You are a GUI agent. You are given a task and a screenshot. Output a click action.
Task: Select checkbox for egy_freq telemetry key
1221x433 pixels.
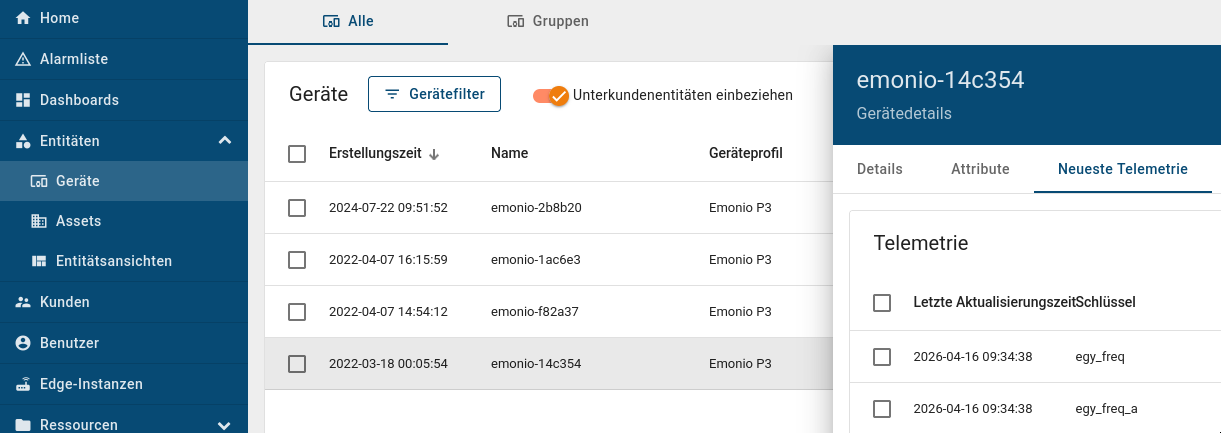click(x=882, y=357)
